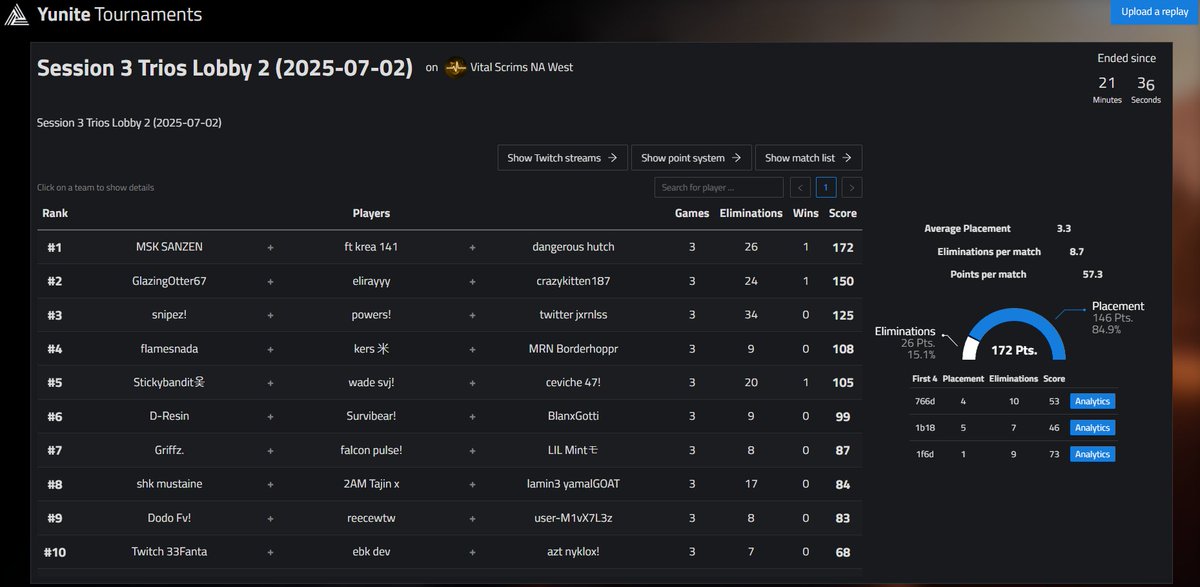Click the Rank column header
Image resolution: width=1200 pixels, height=587 pixels.
(55, 213)
